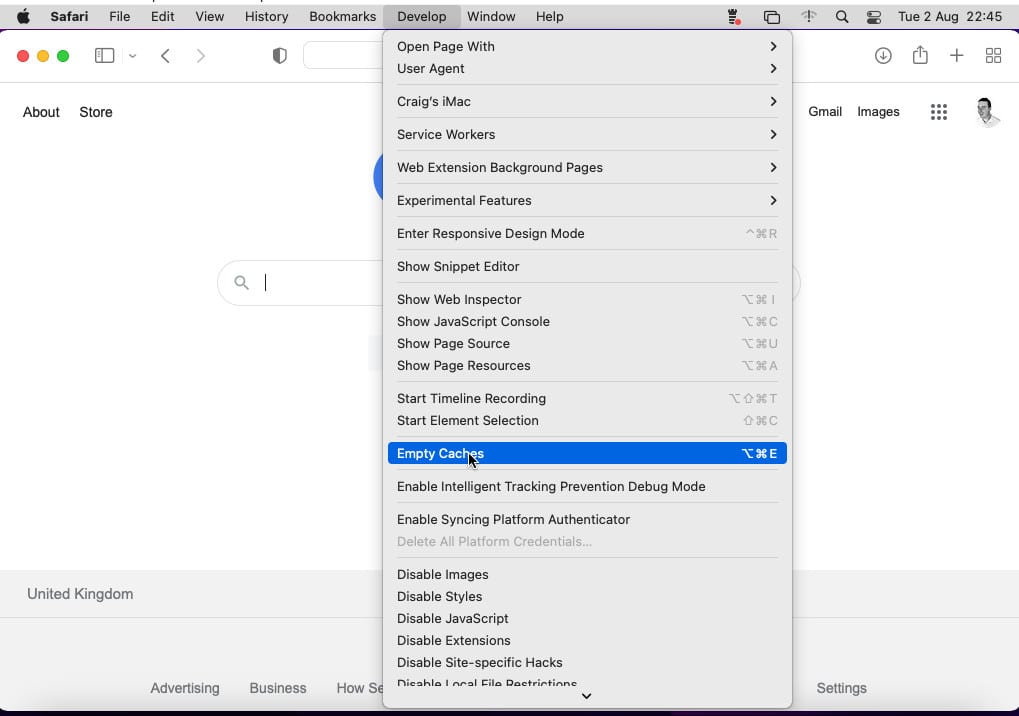Open the Apple menu

click(23, 17)
